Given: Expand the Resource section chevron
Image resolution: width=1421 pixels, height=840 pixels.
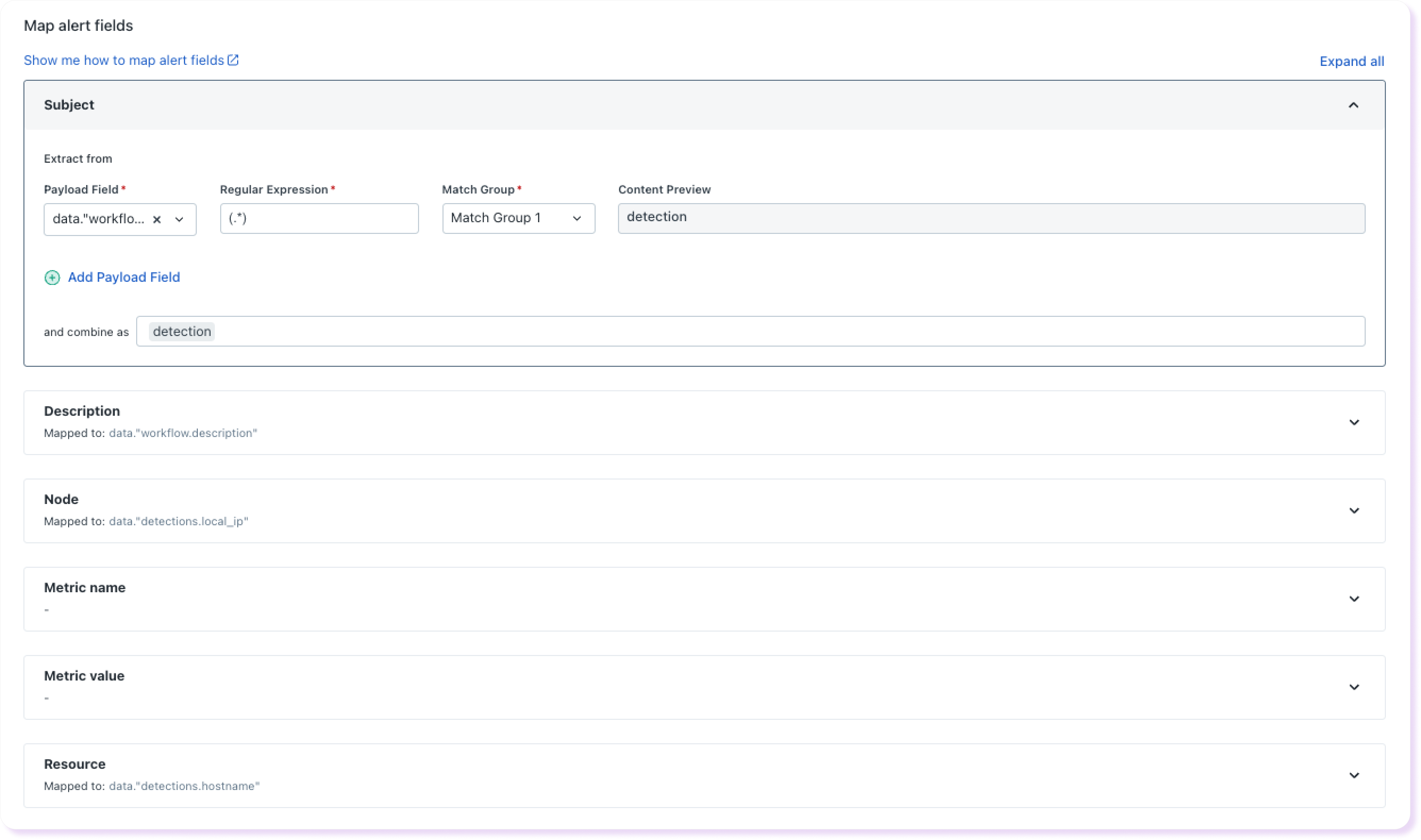Looking at the screenshot, I should tap(1353, 776).
